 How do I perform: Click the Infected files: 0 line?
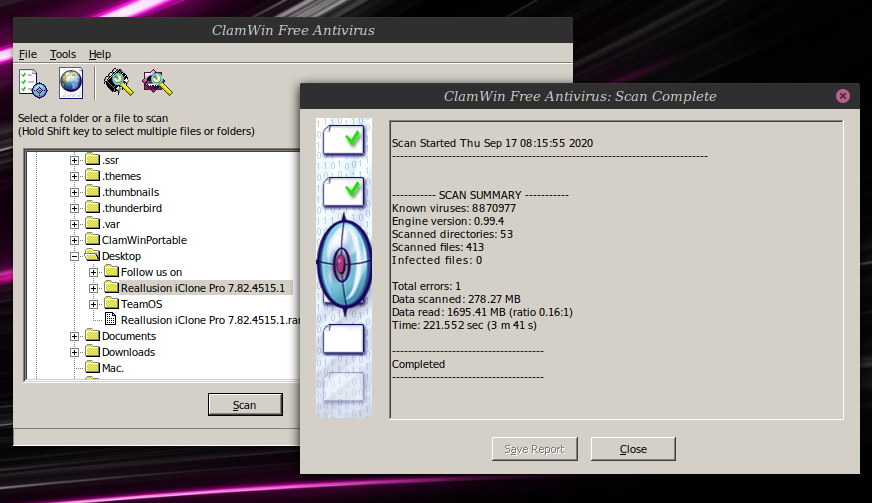coord(437,260)
